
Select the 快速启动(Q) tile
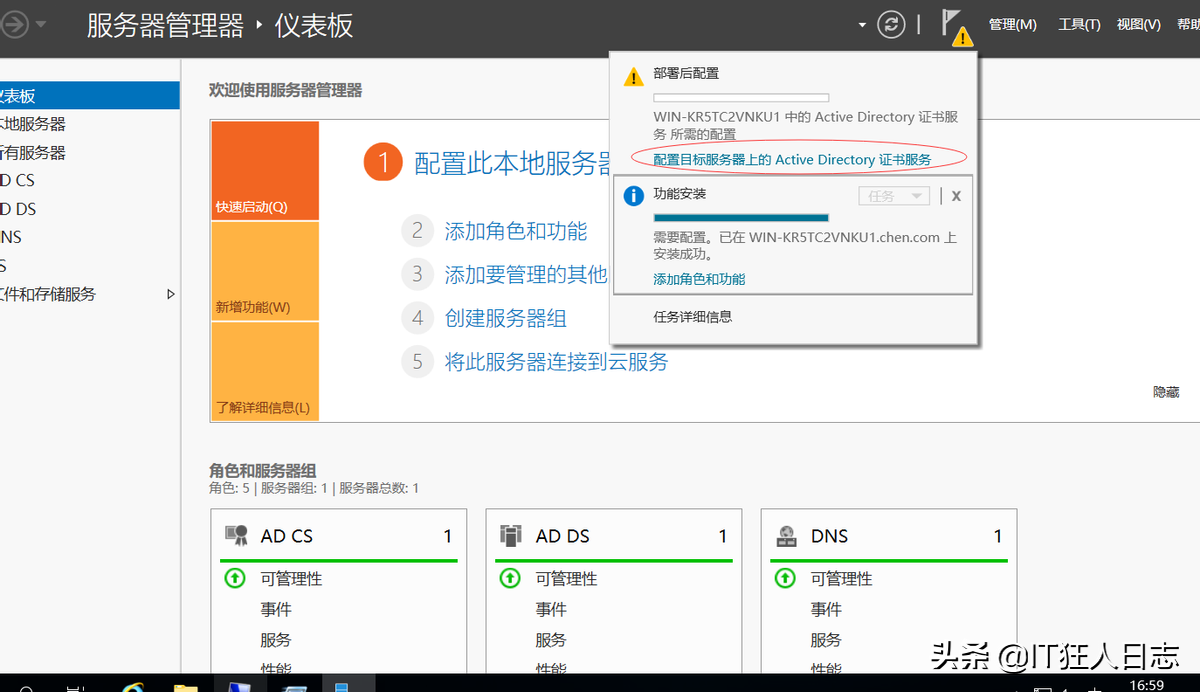pos(265,171)
